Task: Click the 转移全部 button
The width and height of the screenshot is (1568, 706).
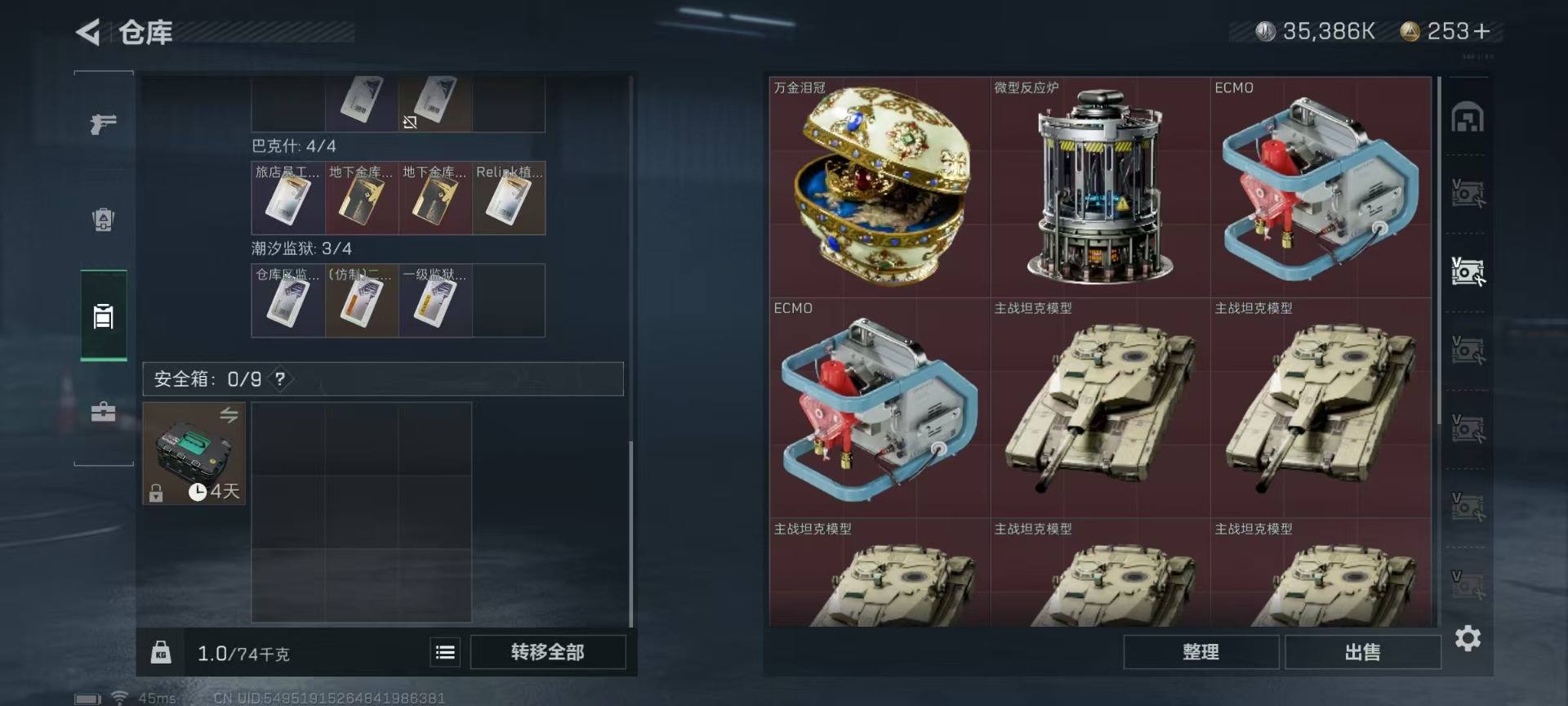Action: point(548,652)
